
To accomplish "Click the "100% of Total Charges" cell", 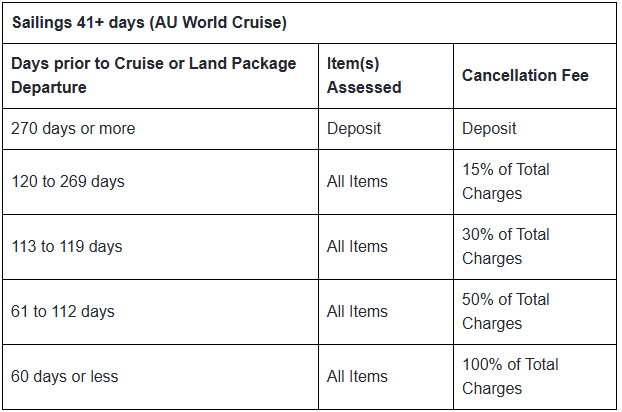I will click(510, 376).
